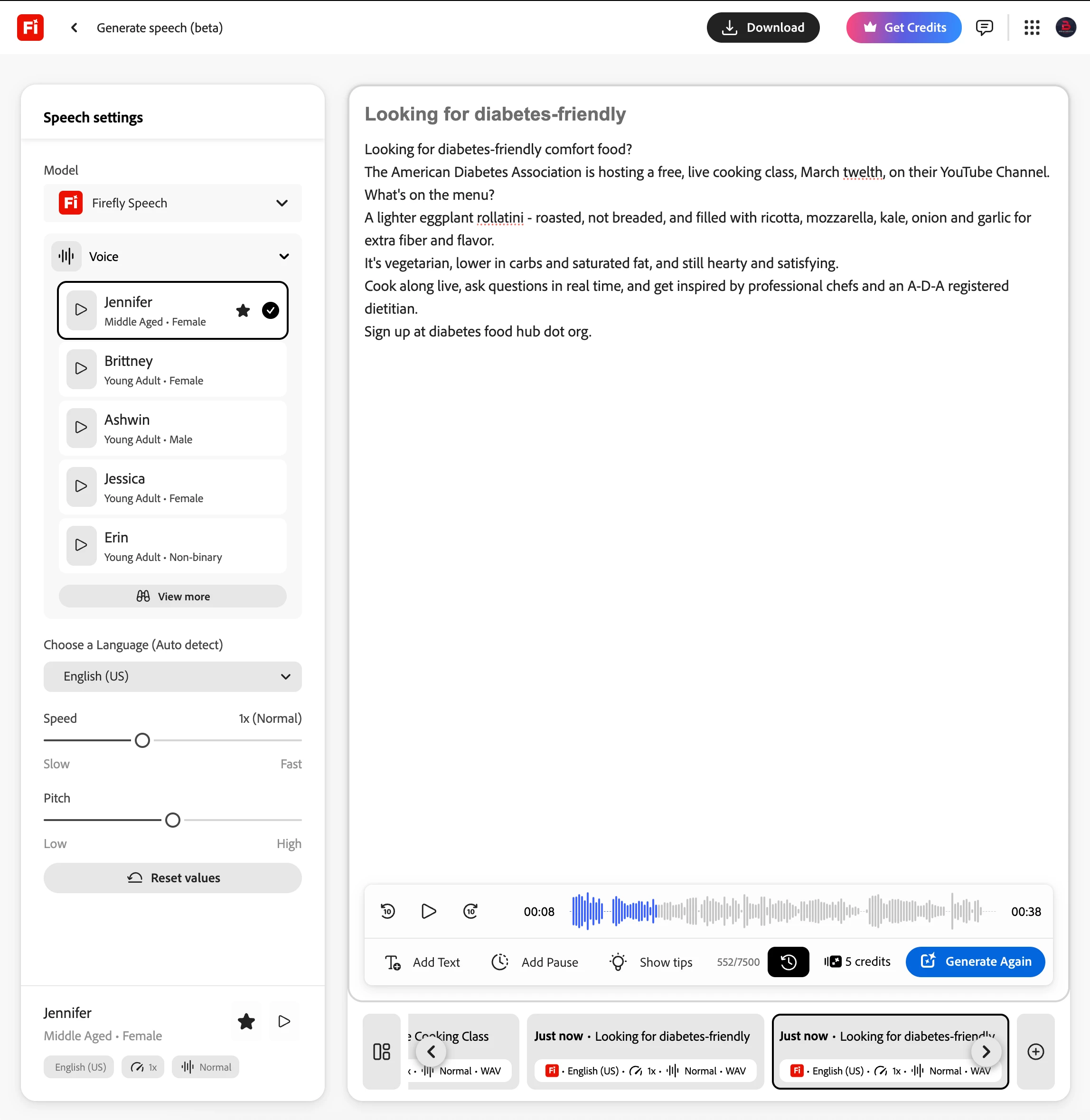
Task: Select the Erin voice option
Action: click(172, 546)
